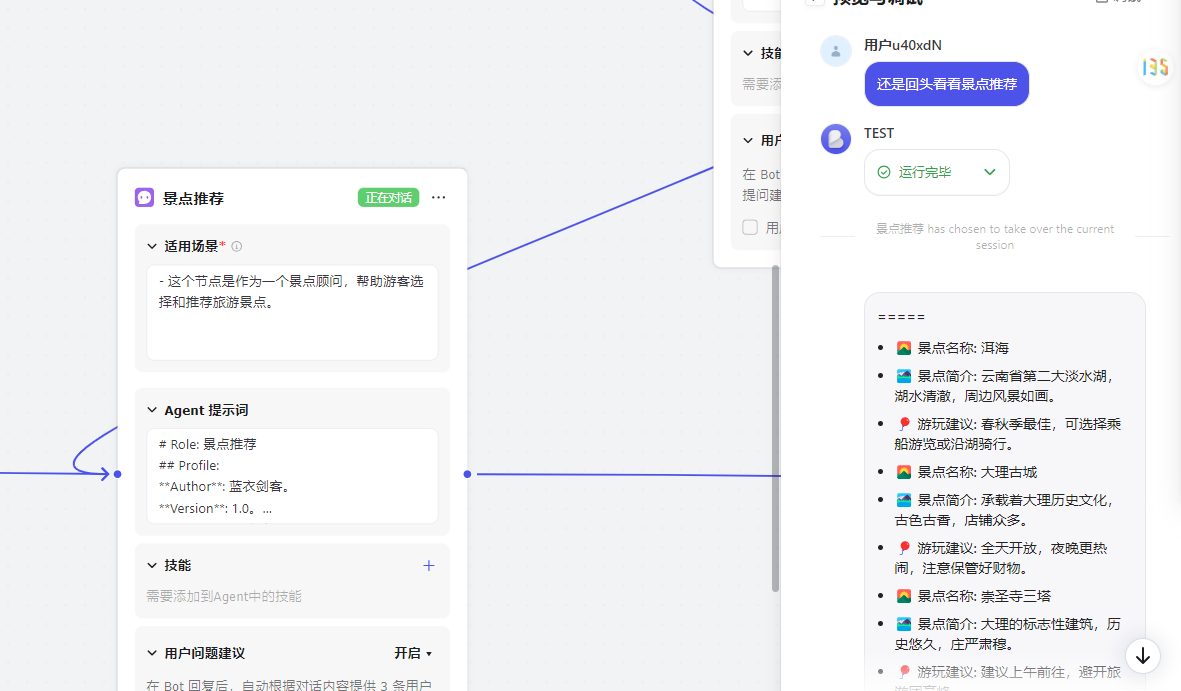Screen dimensions: 1181x691
Task: Click the floating colorful badge icon
Action: (x=1155, y=67)
